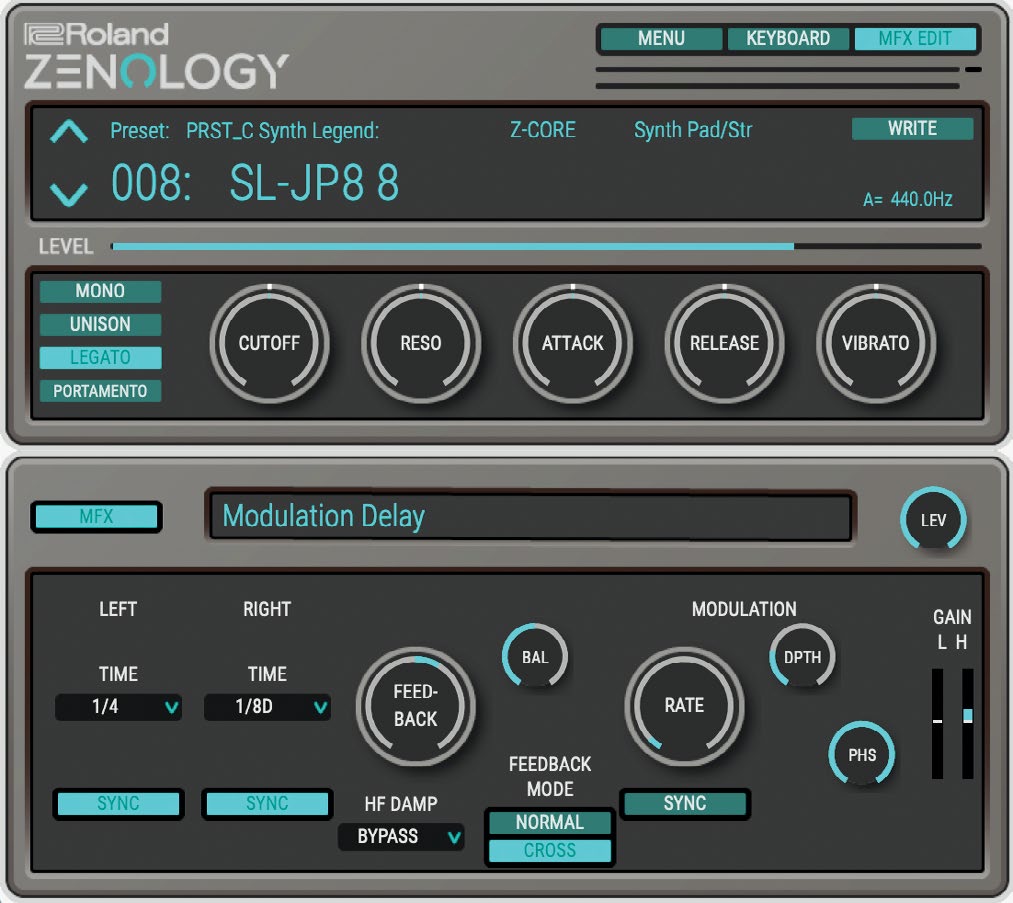Click the CUTOFF knob

[269, 343]
